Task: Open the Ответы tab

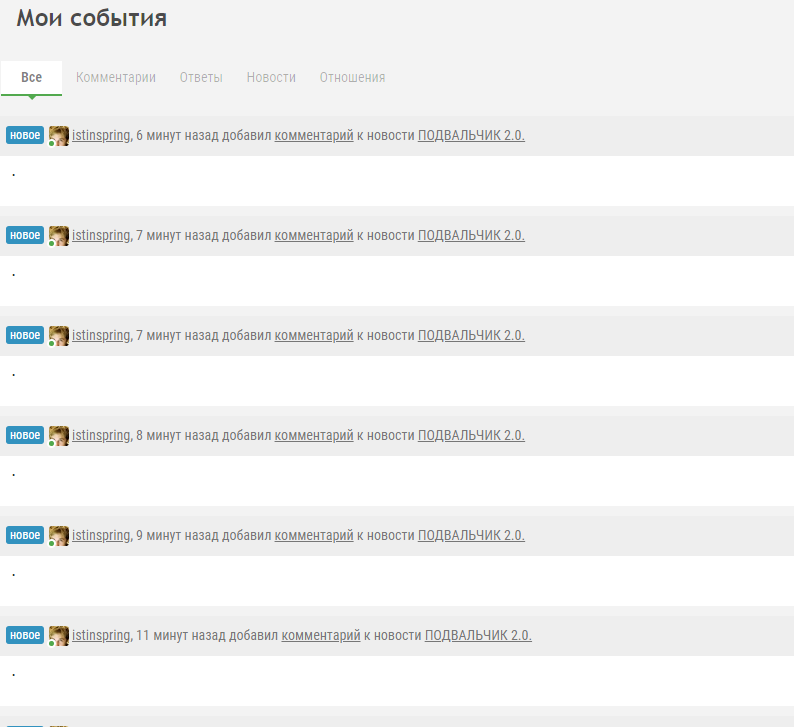Action: 201,77
